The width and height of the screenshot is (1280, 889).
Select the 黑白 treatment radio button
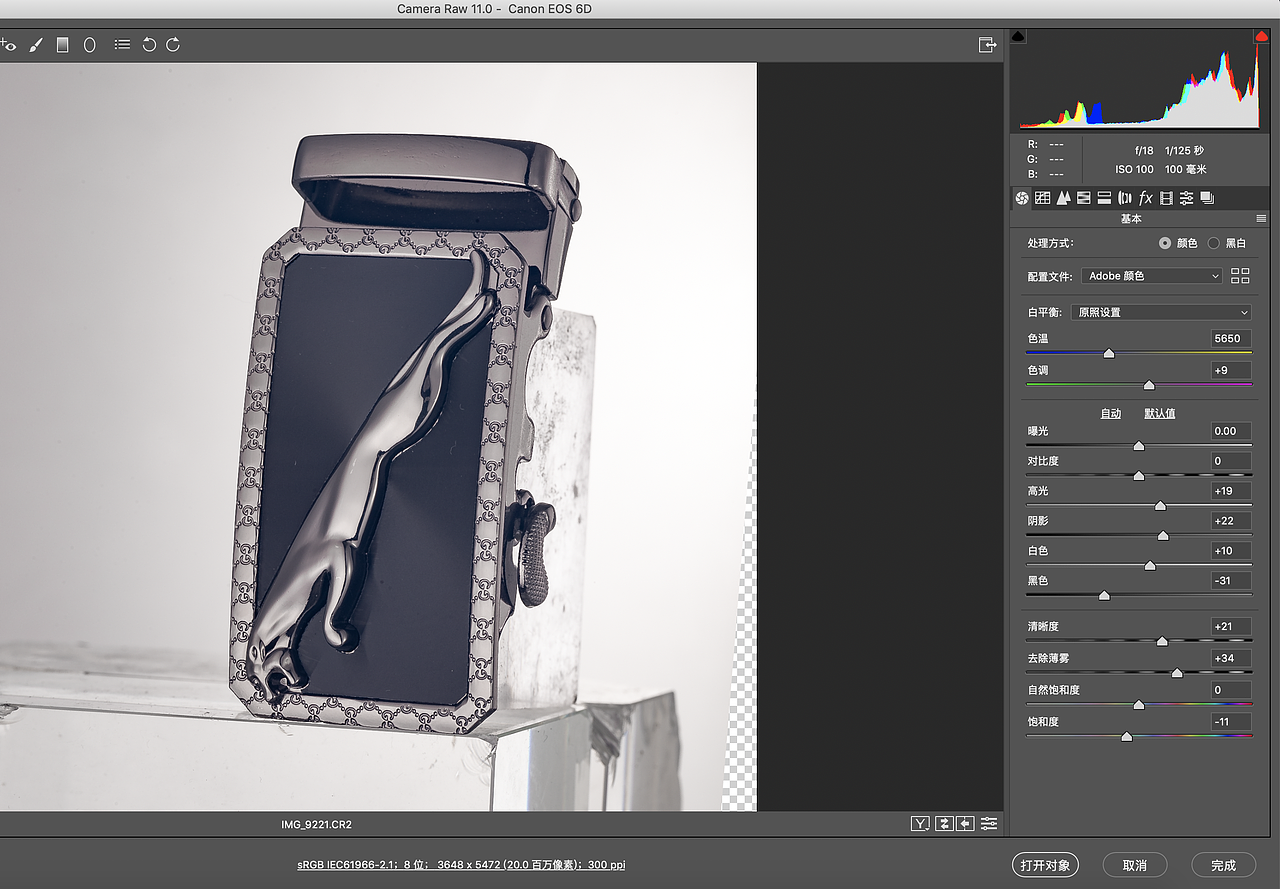[1214, 243]
